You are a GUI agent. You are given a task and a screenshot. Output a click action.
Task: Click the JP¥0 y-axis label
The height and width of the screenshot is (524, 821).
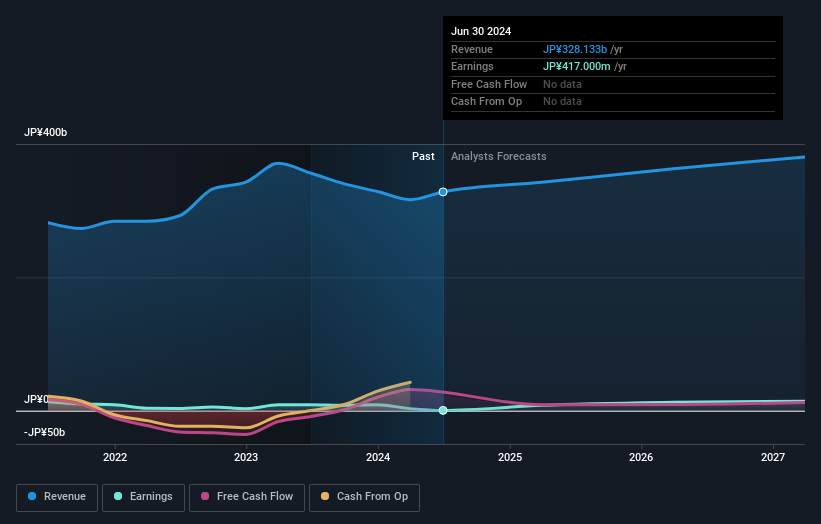pyautogui.click(x=36, y=399)
